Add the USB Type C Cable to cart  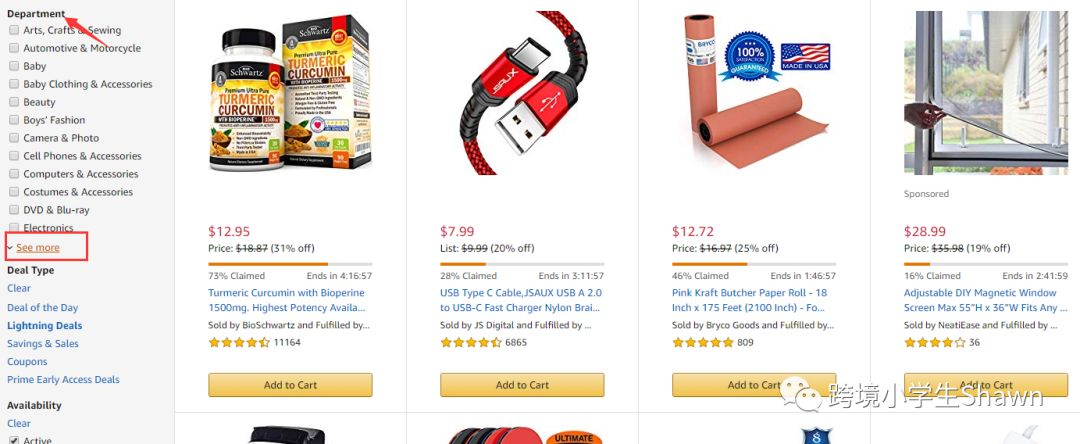click(x=522, y=385)
